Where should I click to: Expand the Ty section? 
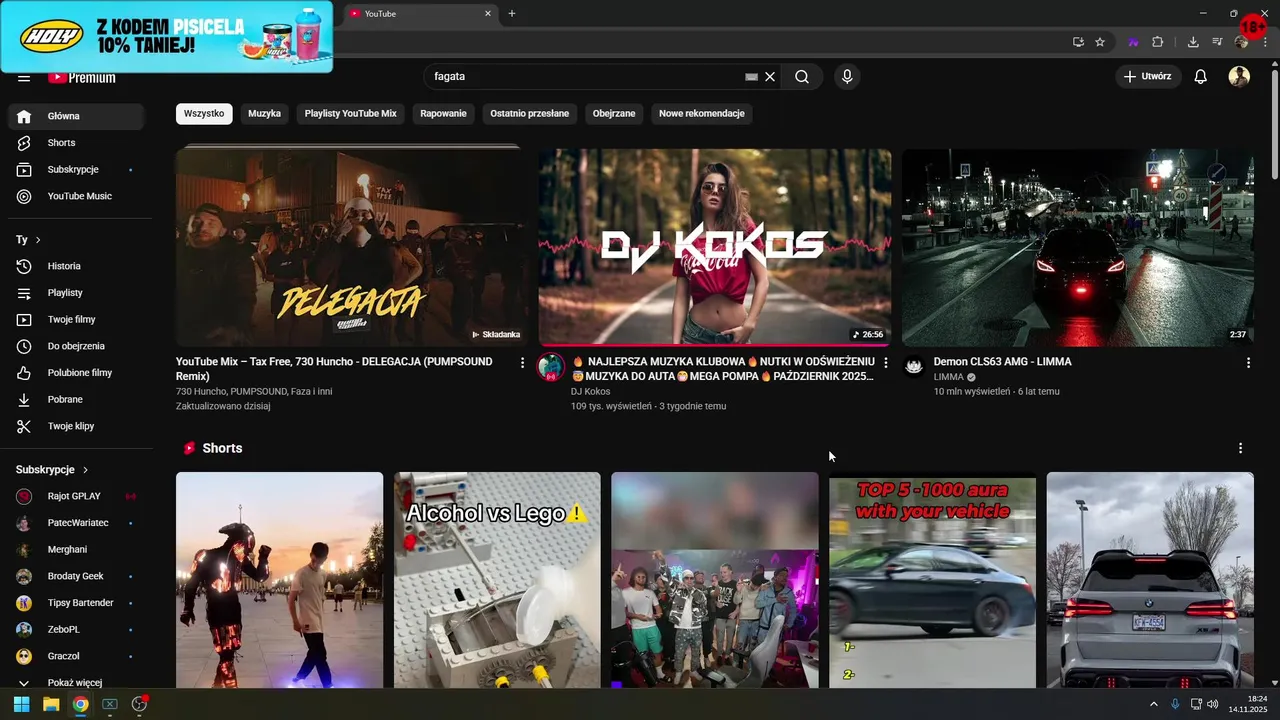point(28,240)
